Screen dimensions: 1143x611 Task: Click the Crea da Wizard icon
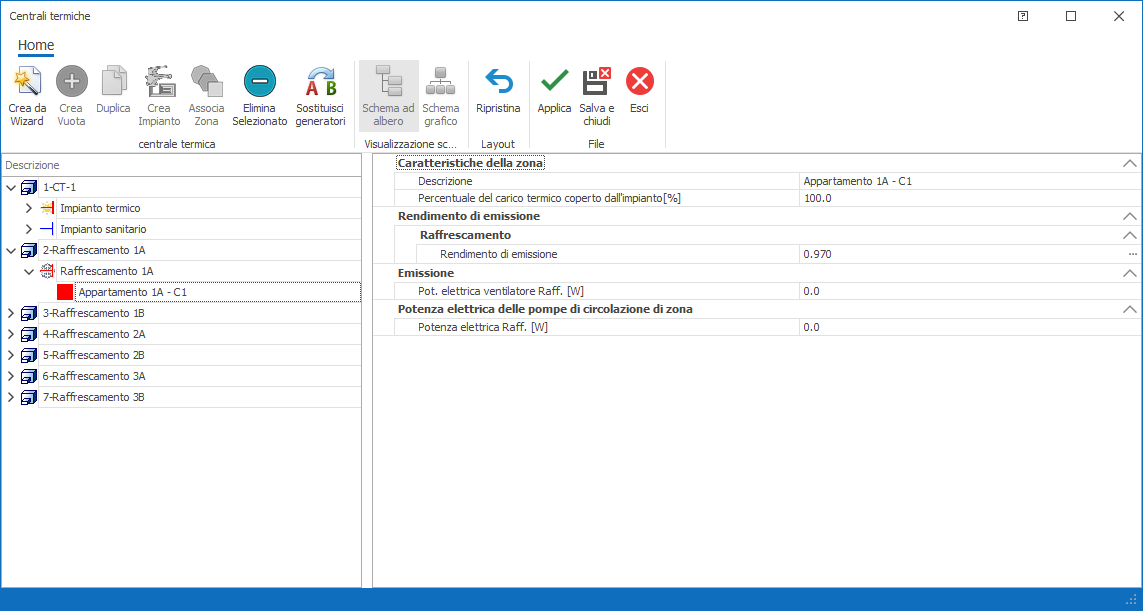pos(27,81)
